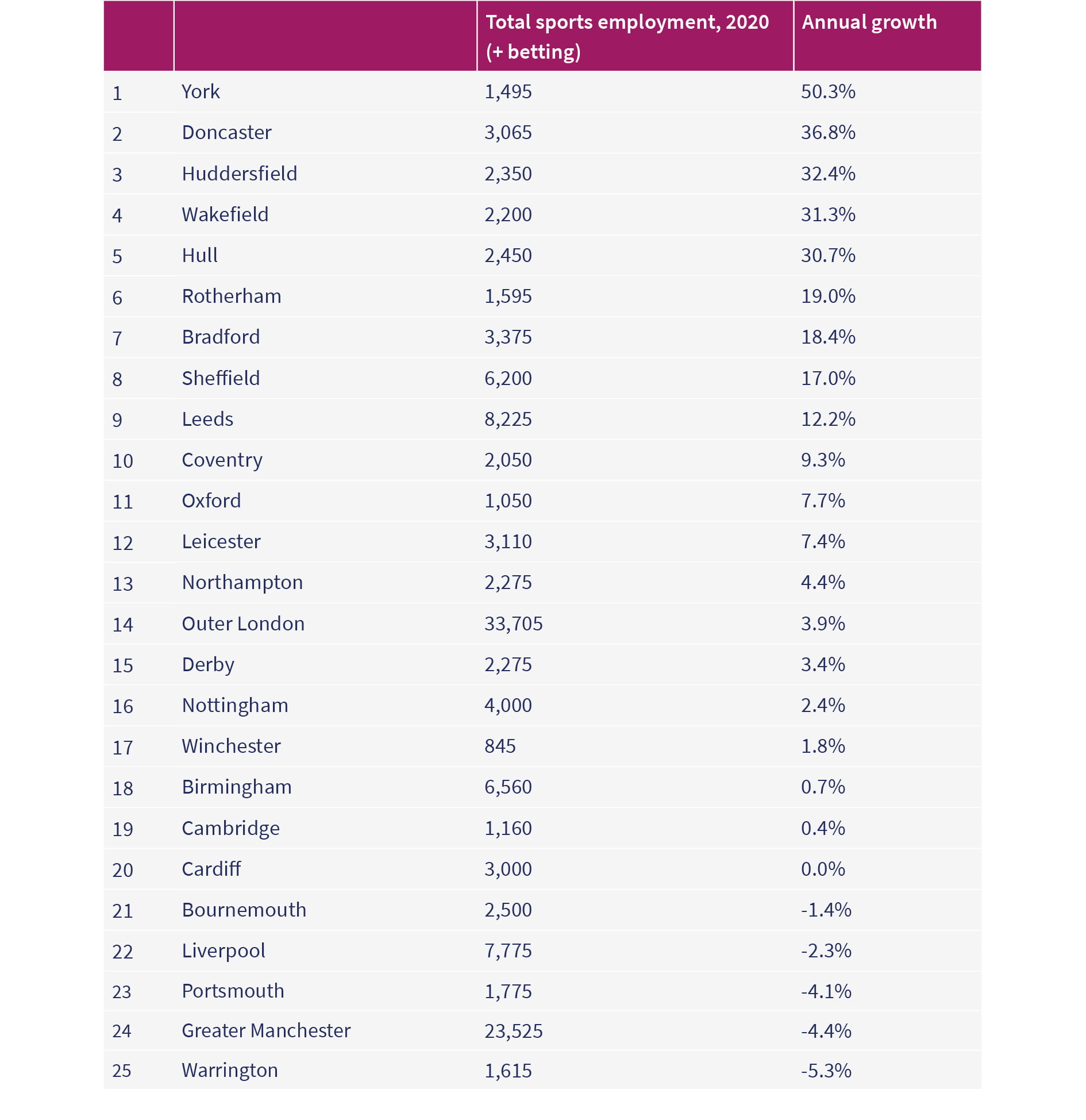Click the Coventry row name

click(x=222, y=460)
